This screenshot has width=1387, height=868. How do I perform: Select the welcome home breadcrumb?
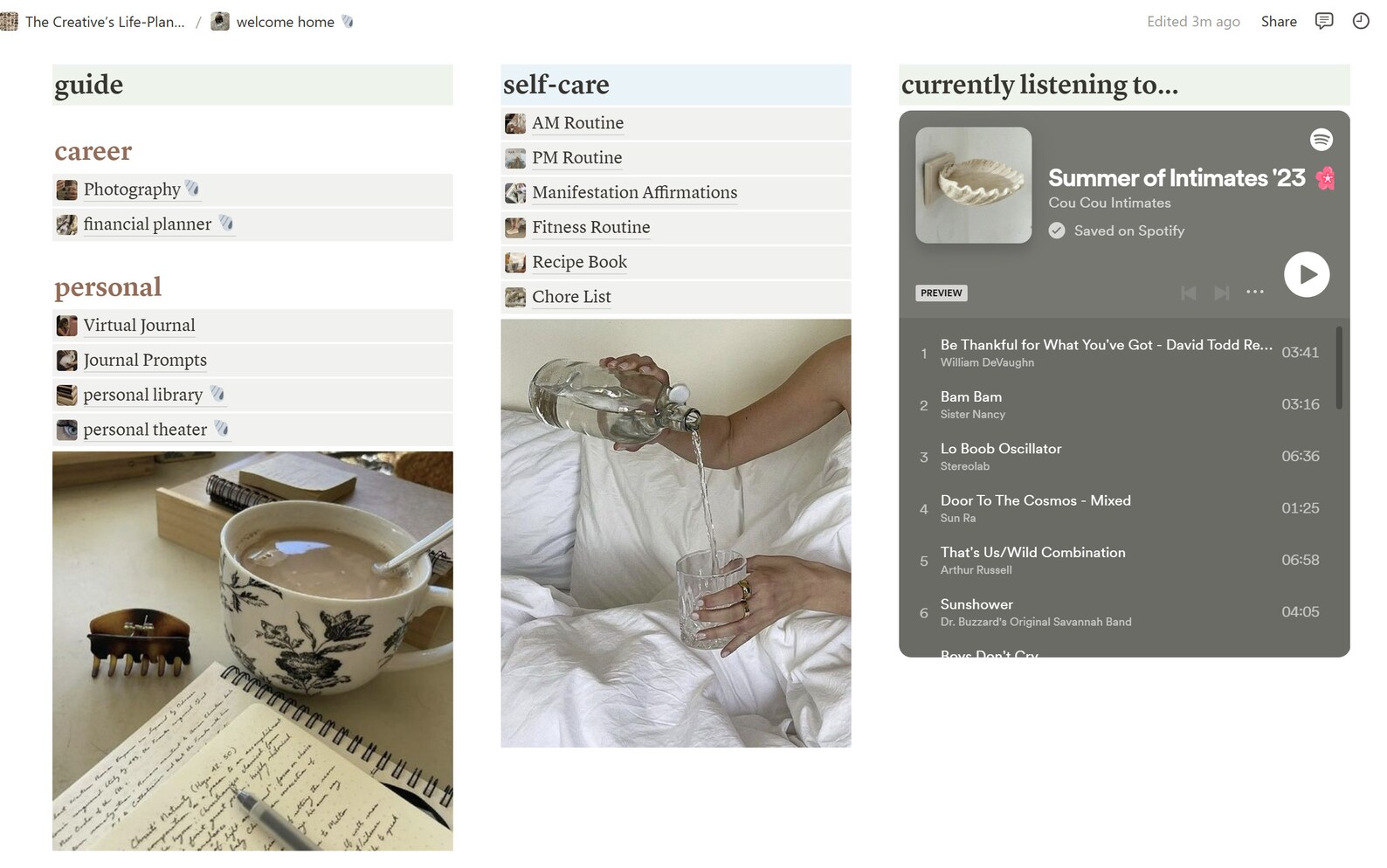283,22
